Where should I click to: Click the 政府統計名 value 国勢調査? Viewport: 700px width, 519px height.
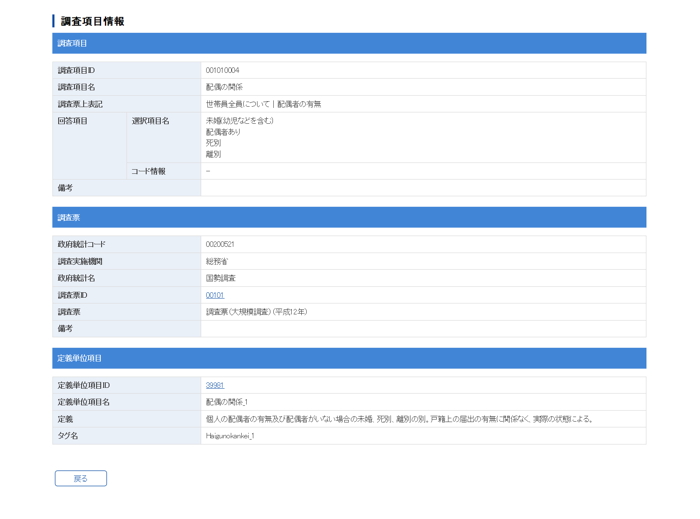click(221, 278)
